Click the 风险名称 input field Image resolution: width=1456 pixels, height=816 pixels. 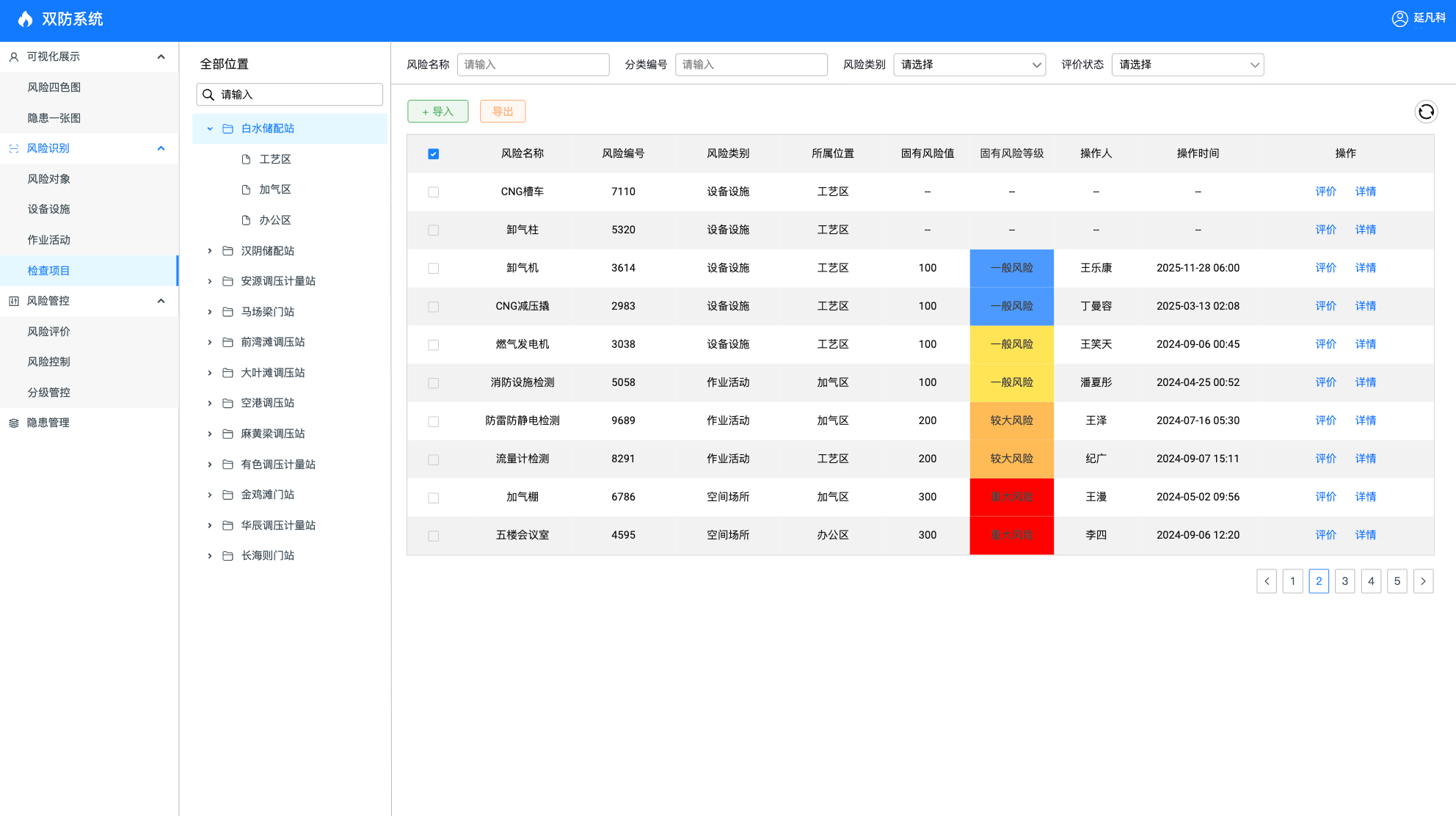click(x=533, y=65)
